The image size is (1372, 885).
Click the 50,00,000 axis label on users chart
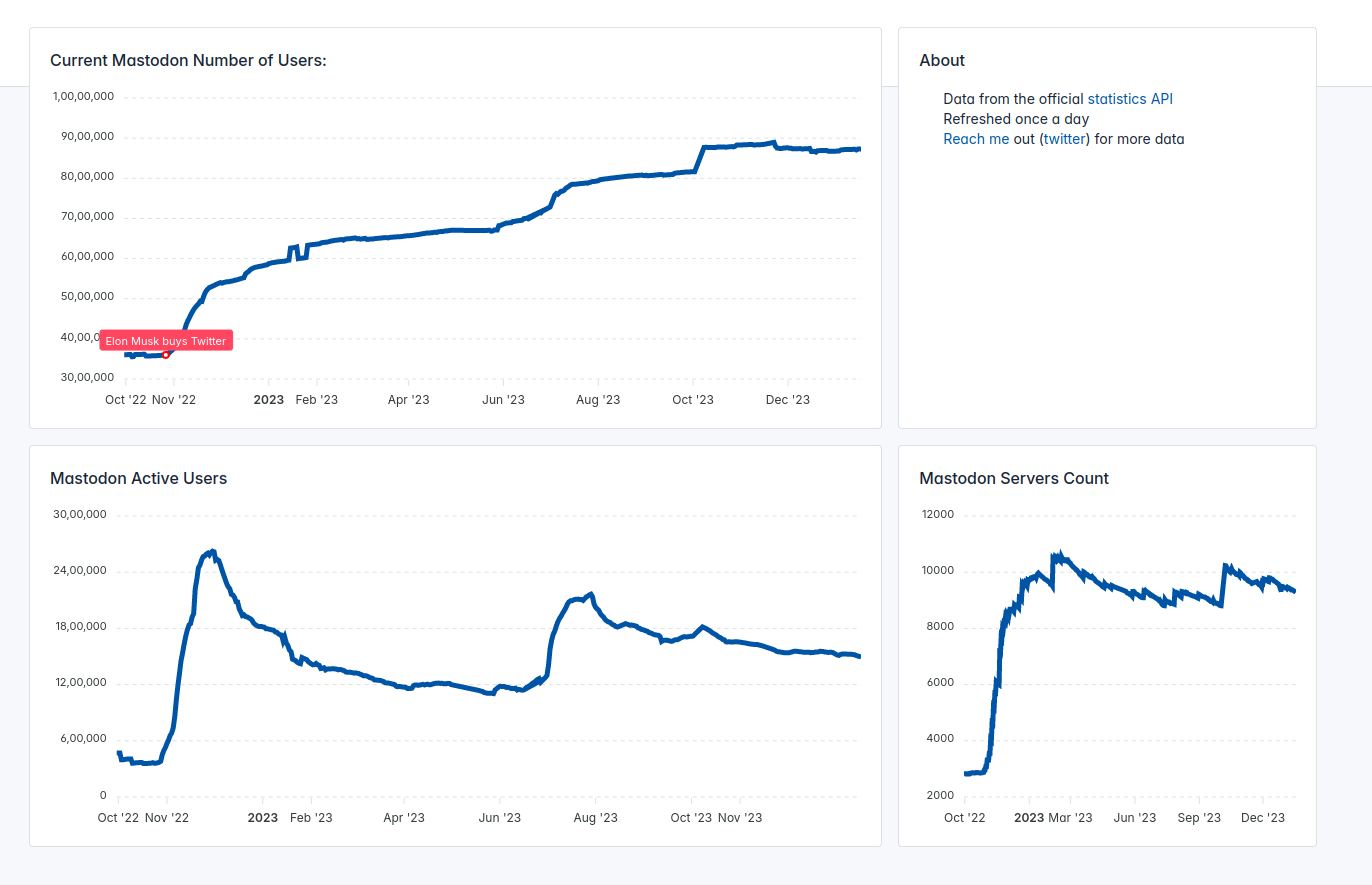[x=87, y=296]
